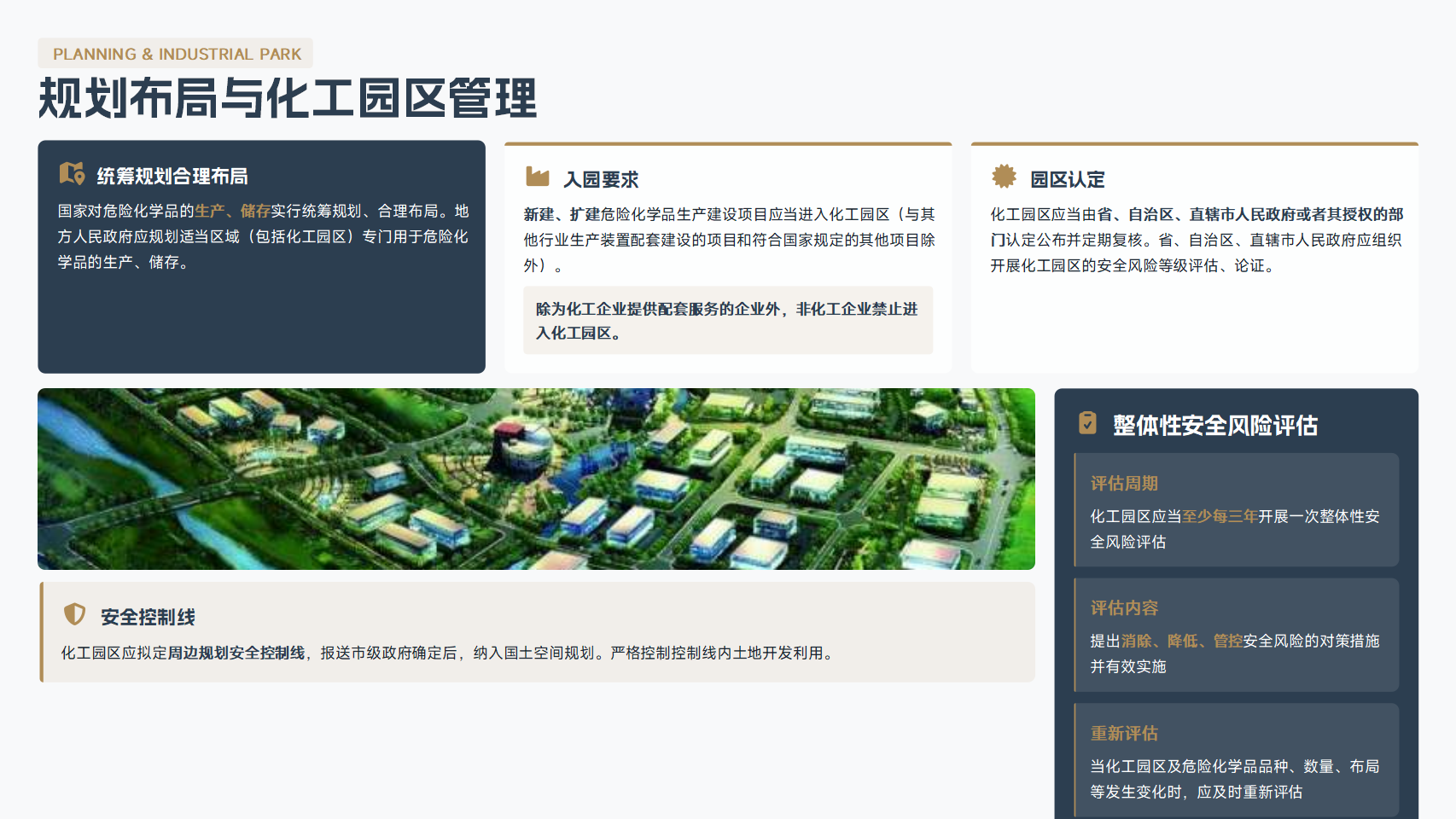The image size is (1456, 819).
Task: Click the highlighted 生产、储存 text
Action: (232, 212)
